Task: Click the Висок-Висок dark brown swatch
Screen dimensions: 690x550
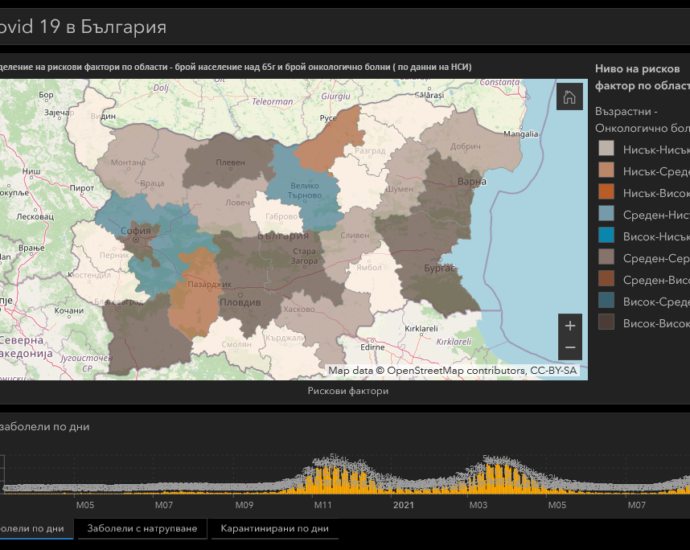Action: click(606, 323)
